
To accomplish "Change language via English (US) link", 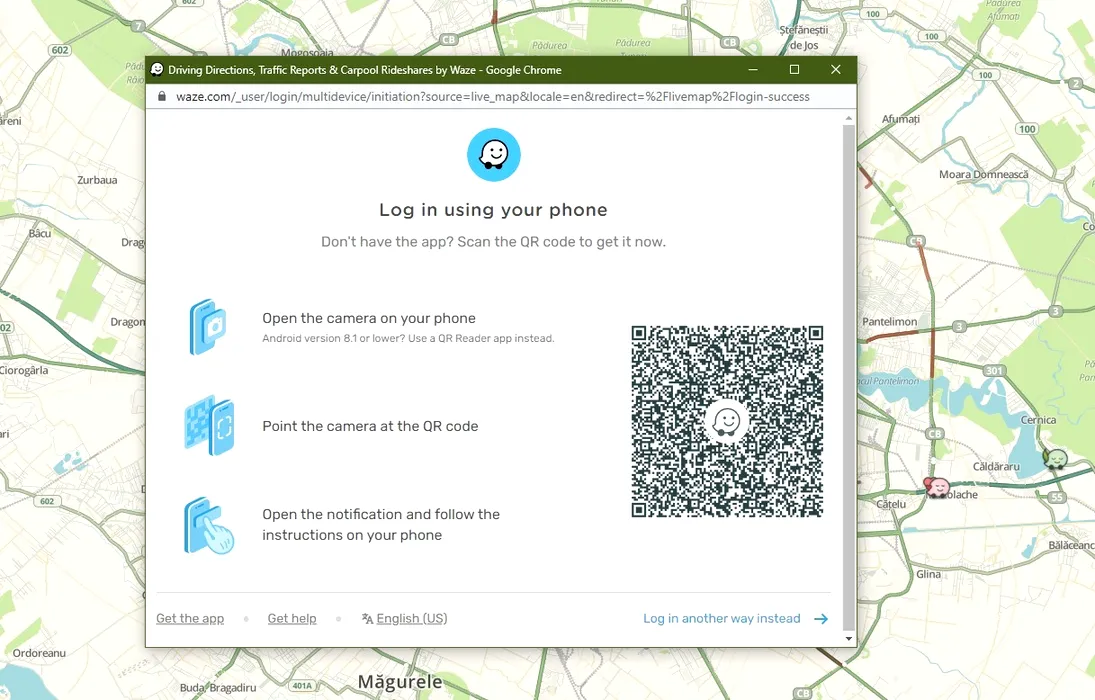I will click(x=412, y=618).
